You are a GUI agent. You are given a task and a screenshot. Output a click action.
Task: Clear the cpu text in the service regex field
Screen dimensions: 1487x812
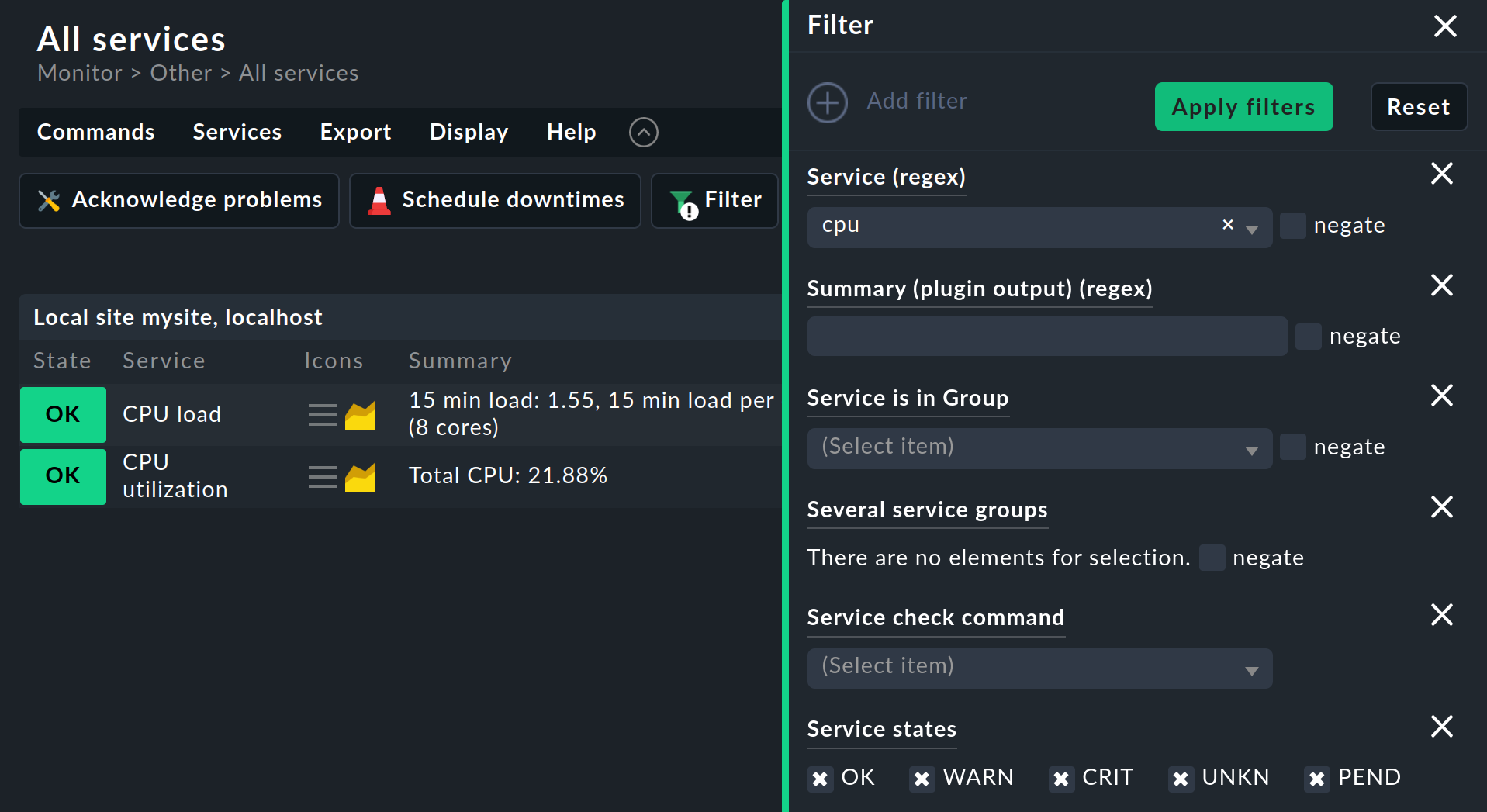point(1227,225)
